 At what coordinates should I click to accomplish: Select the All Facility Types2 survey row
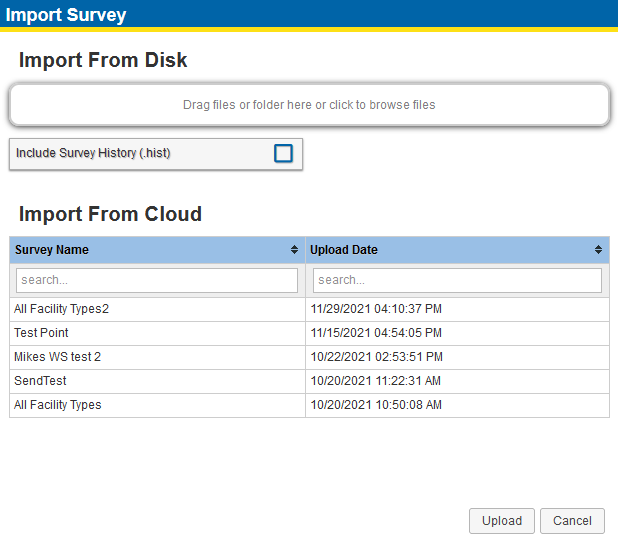(309, 309)
